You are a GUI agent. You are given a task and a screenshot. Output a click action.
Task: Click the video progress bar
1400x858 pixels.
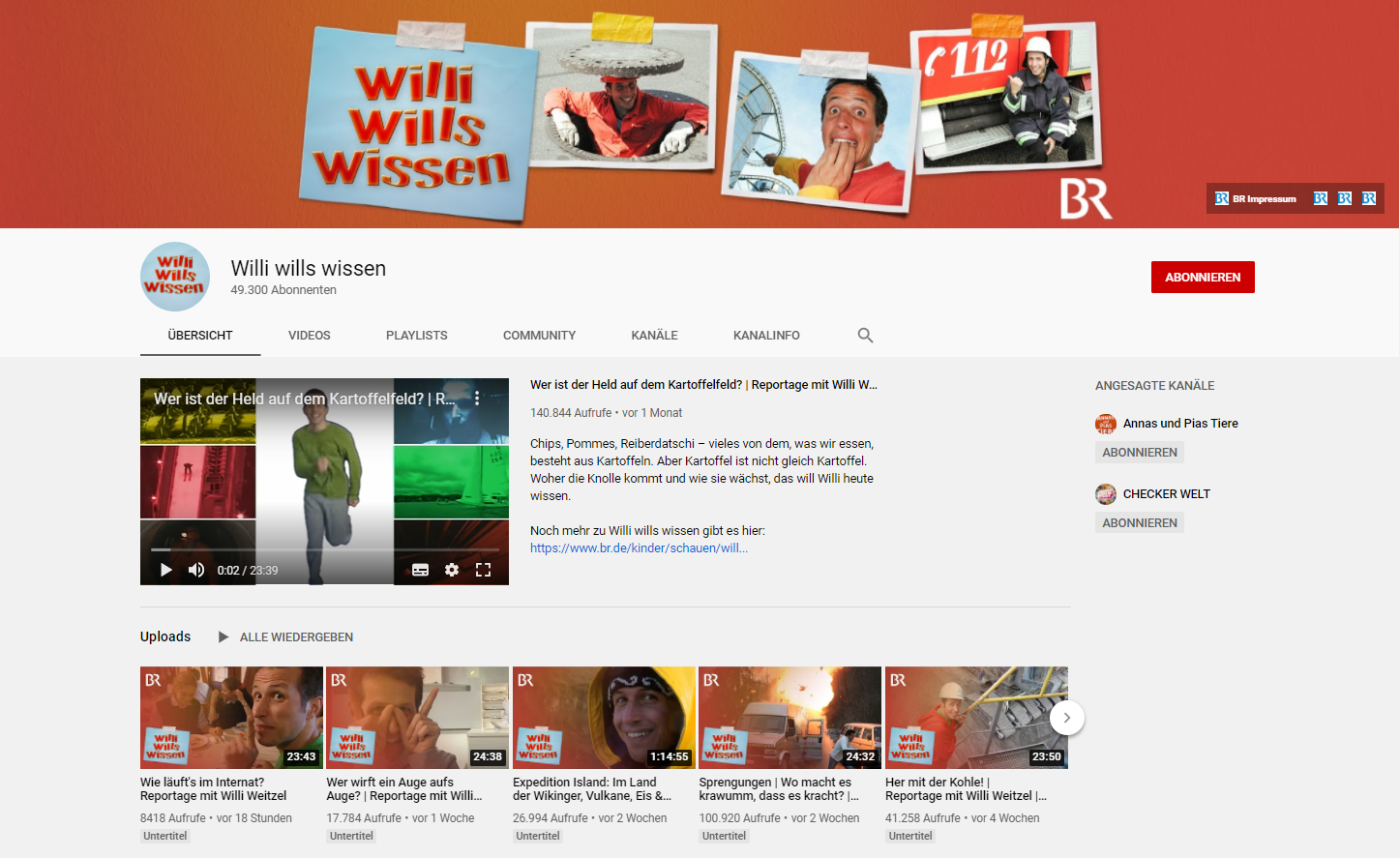click(324, 549)
